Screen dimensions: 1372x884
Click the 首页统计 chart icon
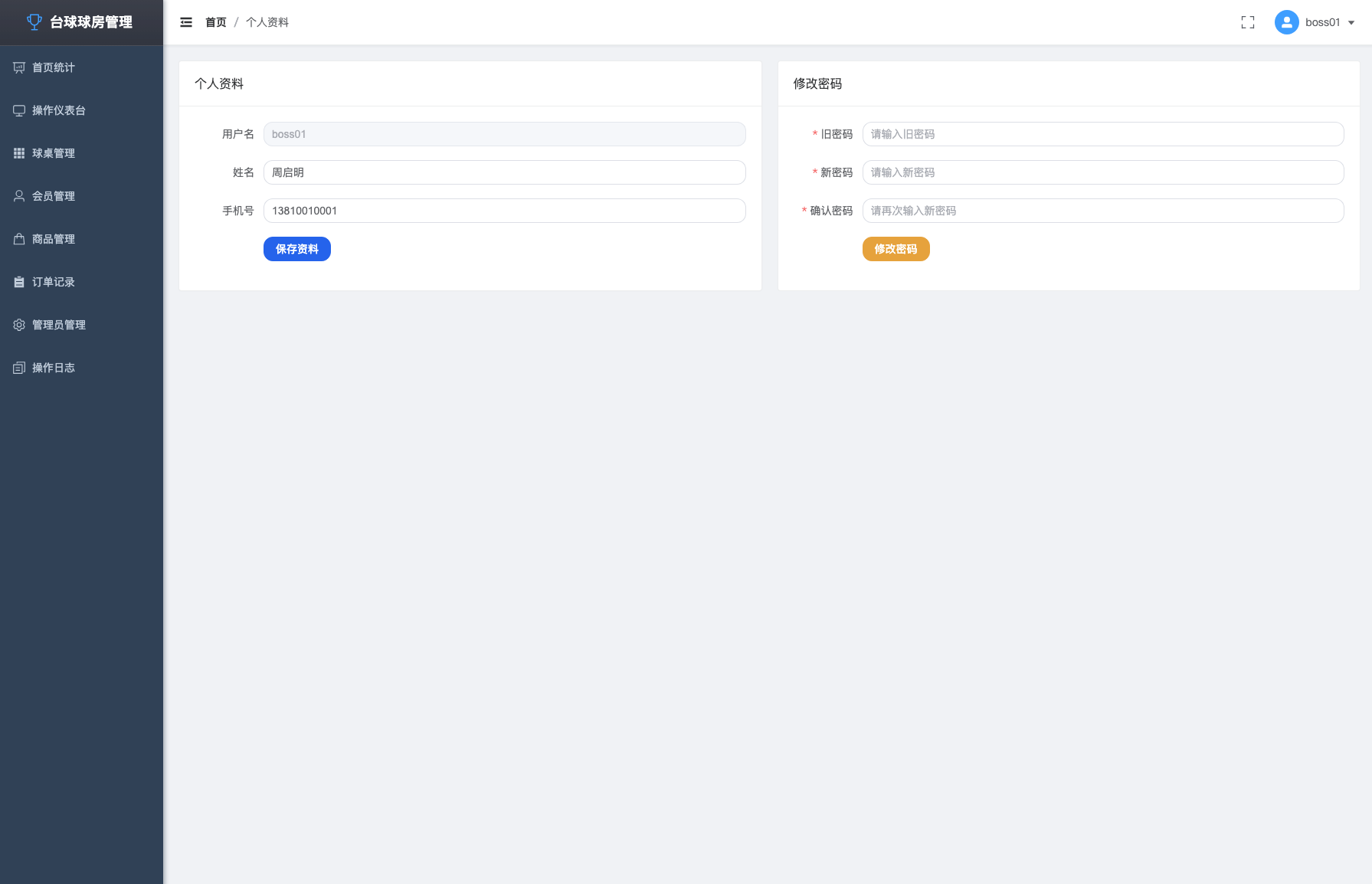(x=19, y=67)
